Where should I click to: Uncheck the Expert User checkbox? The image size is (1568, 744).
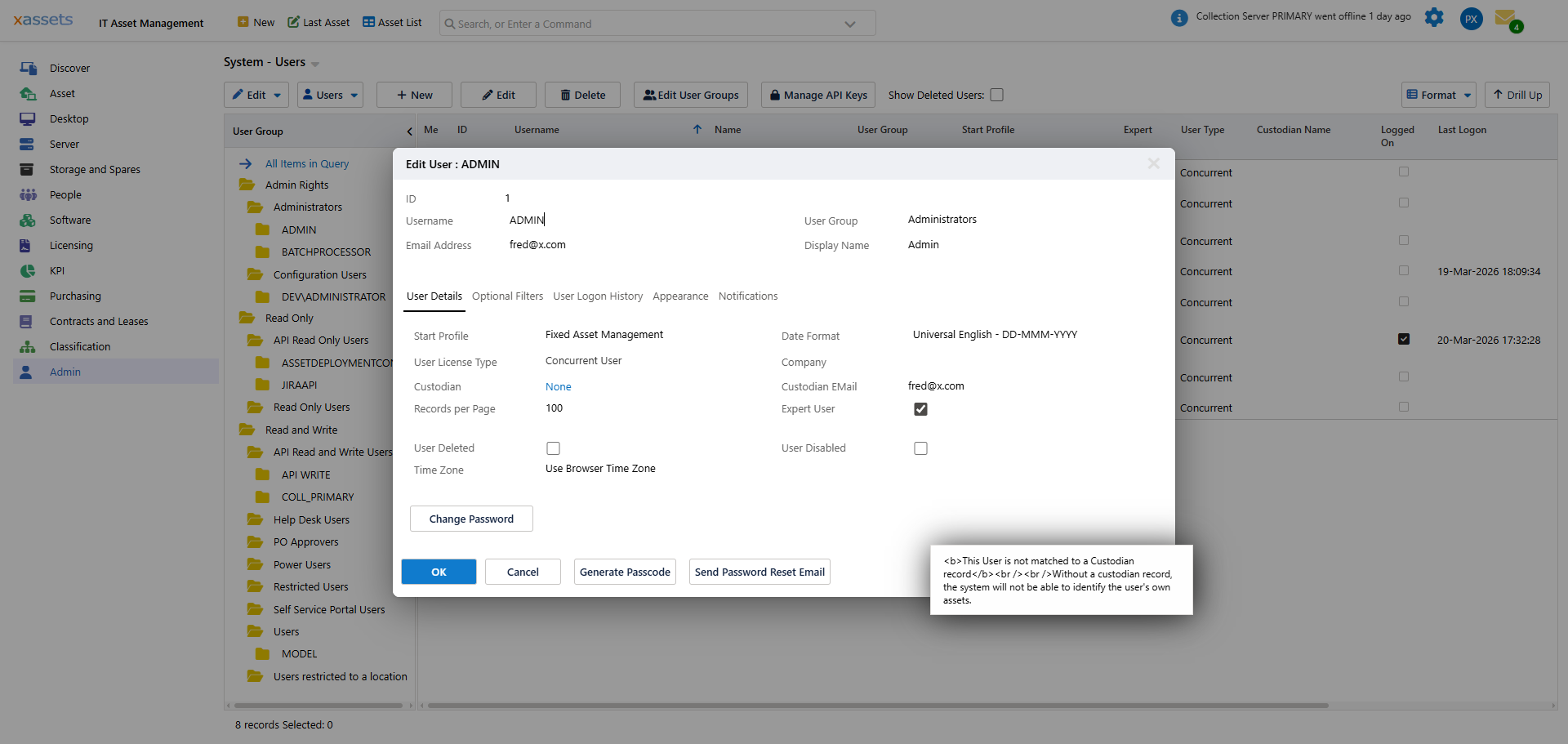tap(920, 409)
